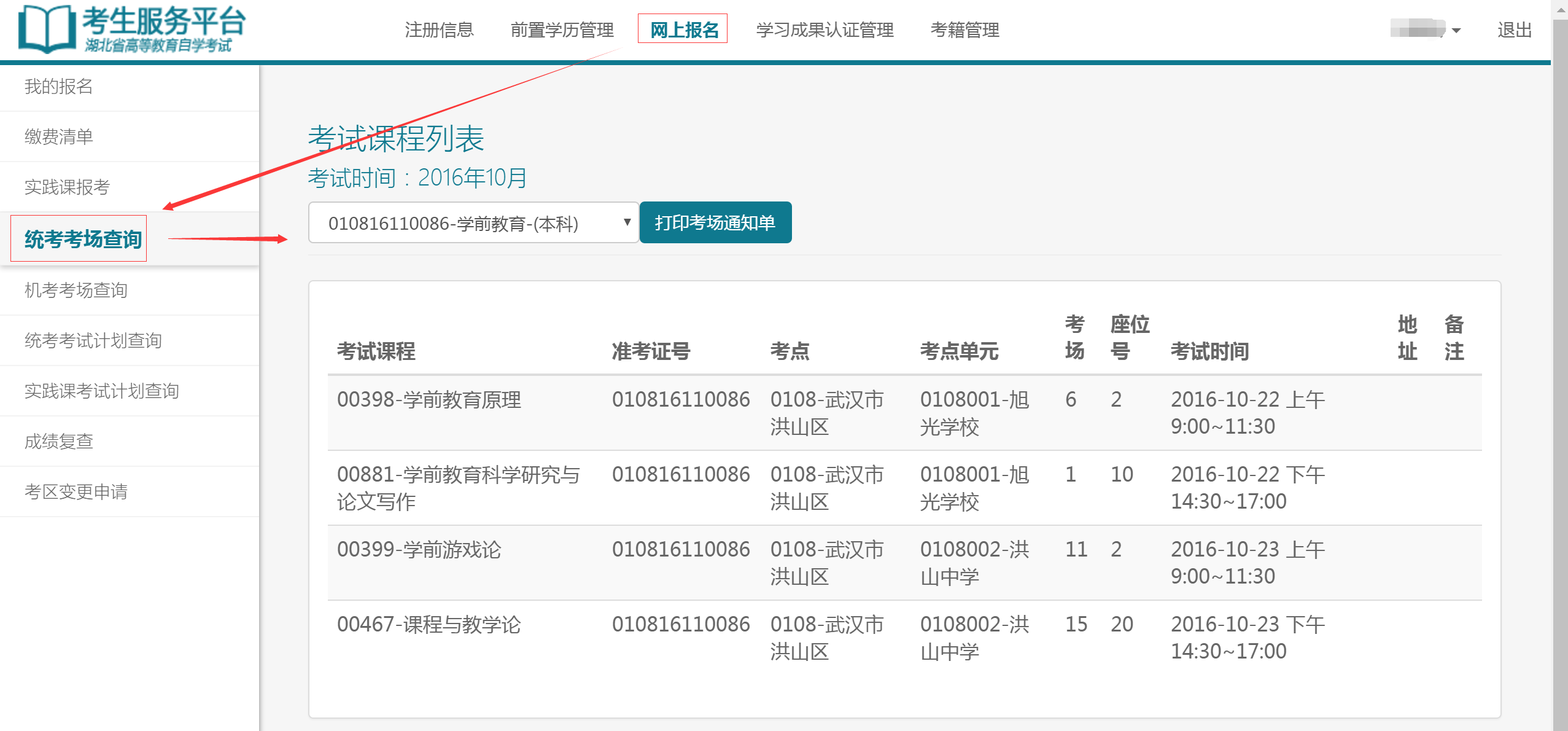1568x731 pixels.
Task: Open 考区变更申请 sidebar item
Action: coord(76,491)
